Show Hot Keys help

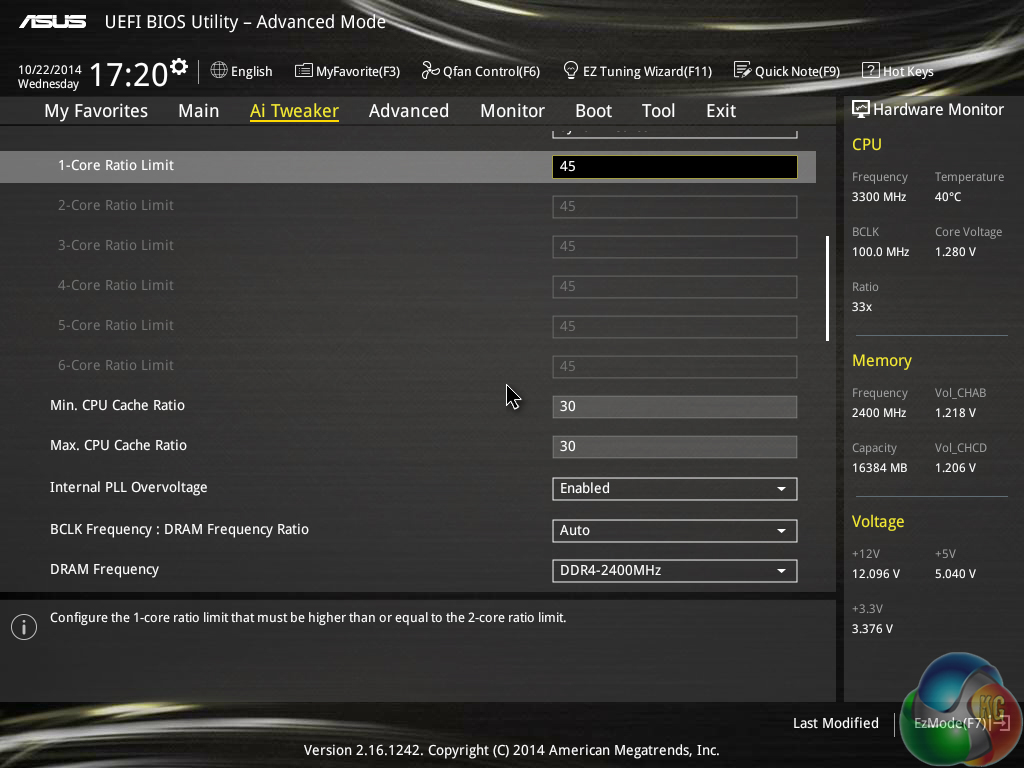pos(898,71)
